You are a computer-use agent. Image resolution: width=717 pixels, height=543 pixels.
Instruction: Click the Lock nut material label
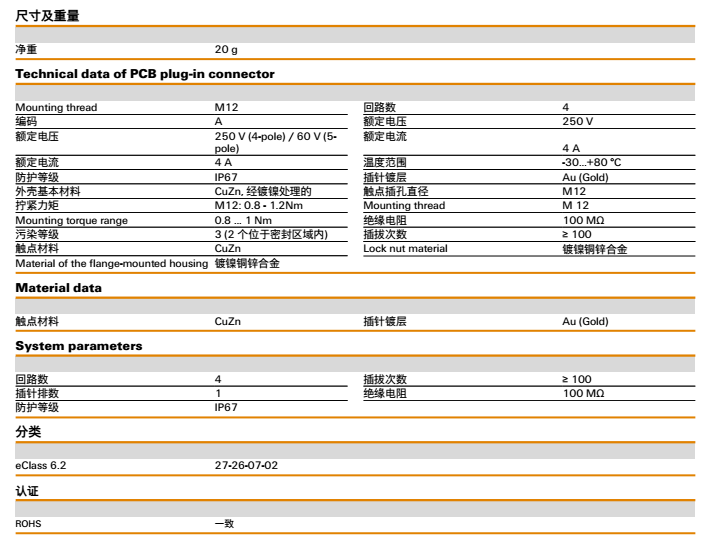coord(405,248)
